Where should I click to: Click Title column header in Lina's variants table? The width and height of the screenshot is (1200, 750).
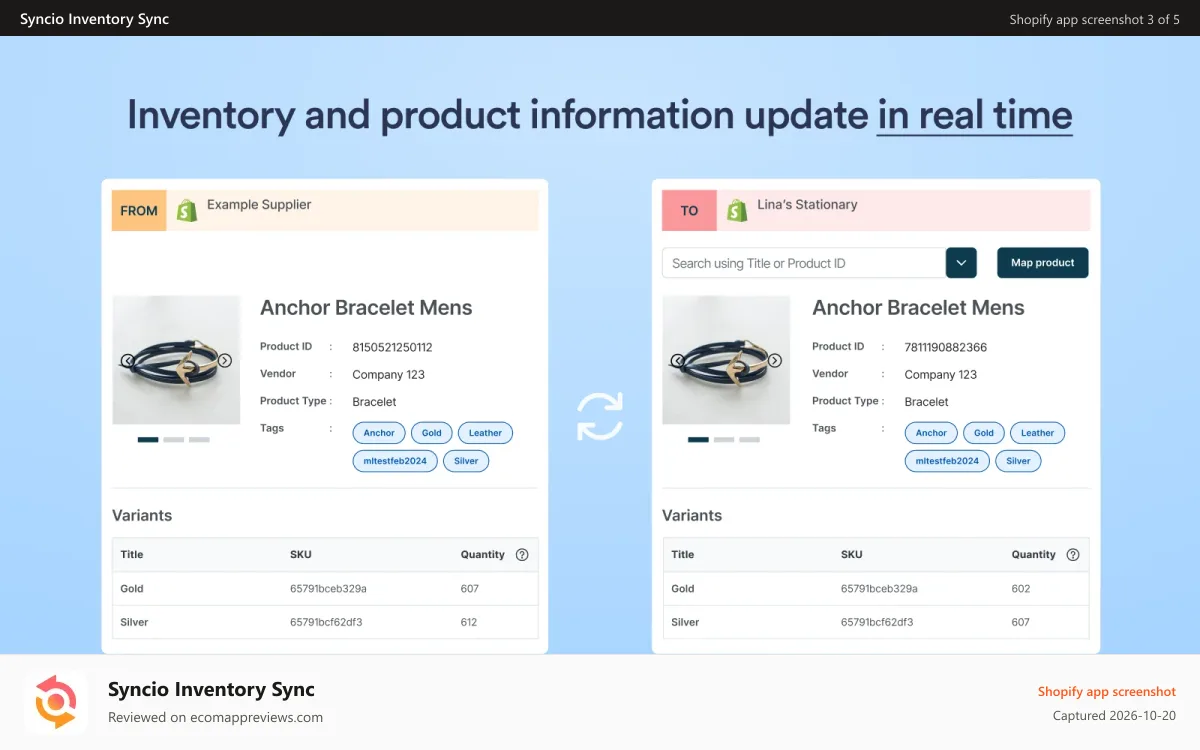[x=683, y=555]
